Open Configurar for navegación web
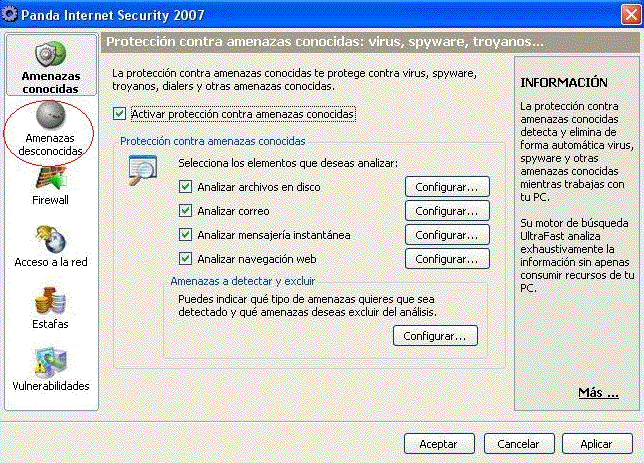 click(446, 259)
